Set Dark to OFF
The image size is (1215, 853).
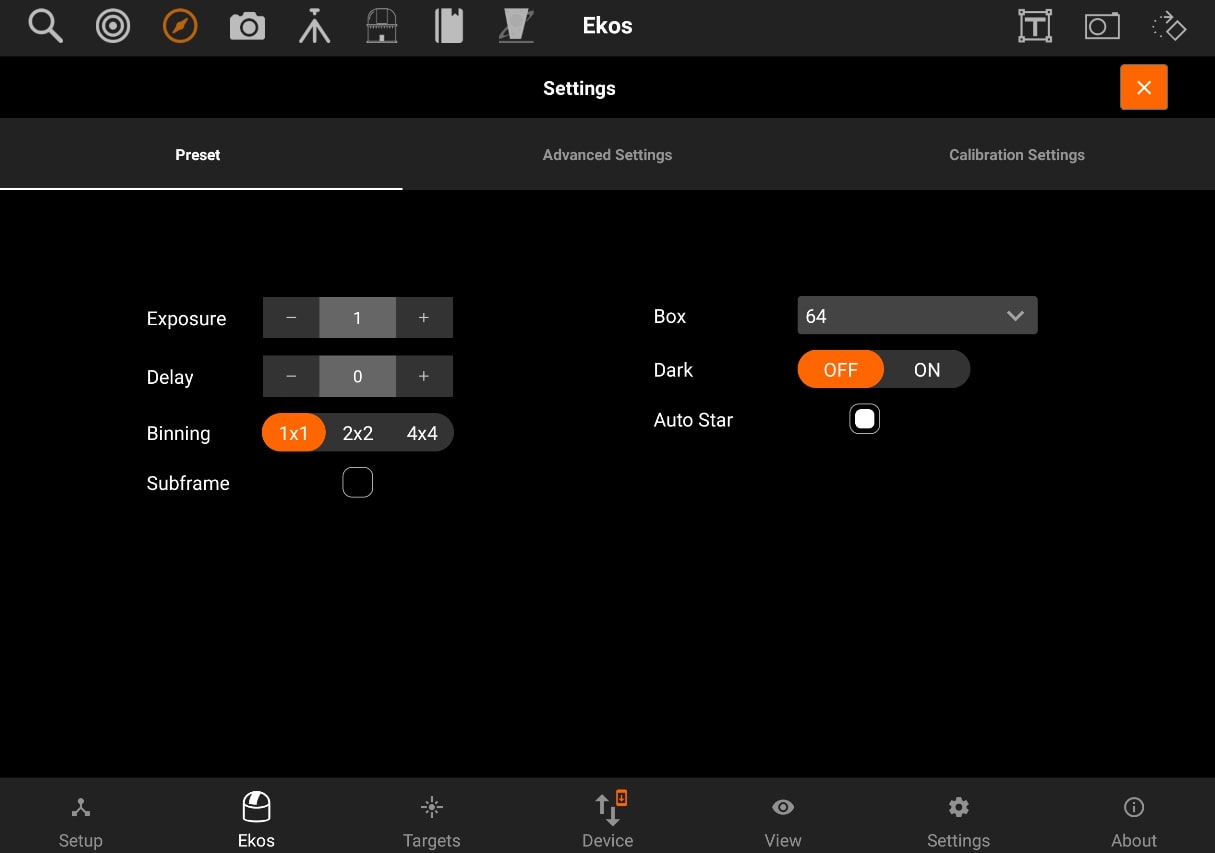click(841, 370)
